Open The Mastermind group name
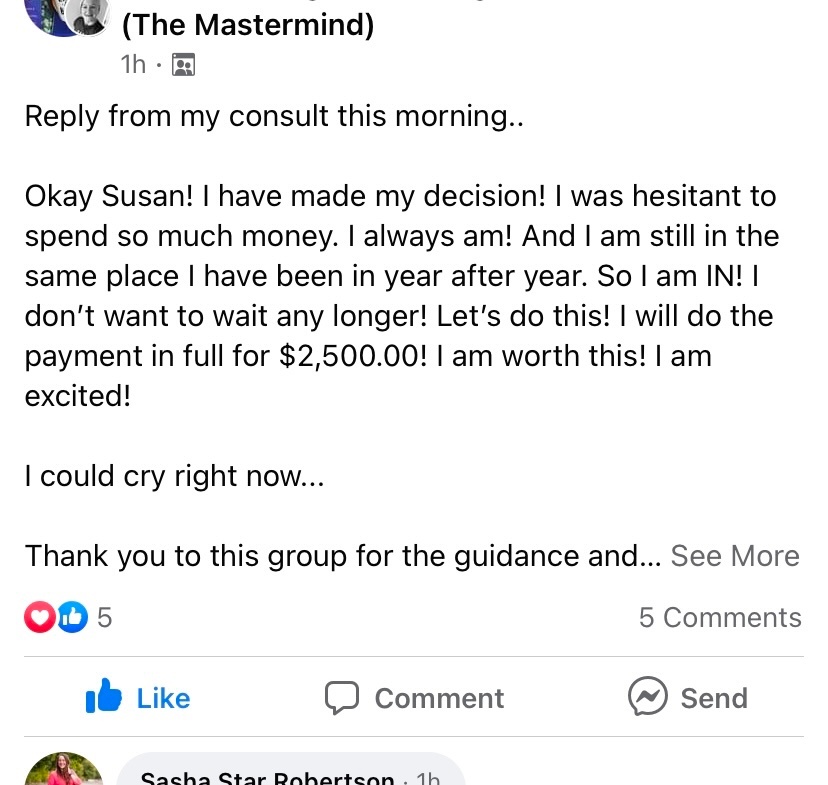828x785 pixels. [x=248, y=25]
